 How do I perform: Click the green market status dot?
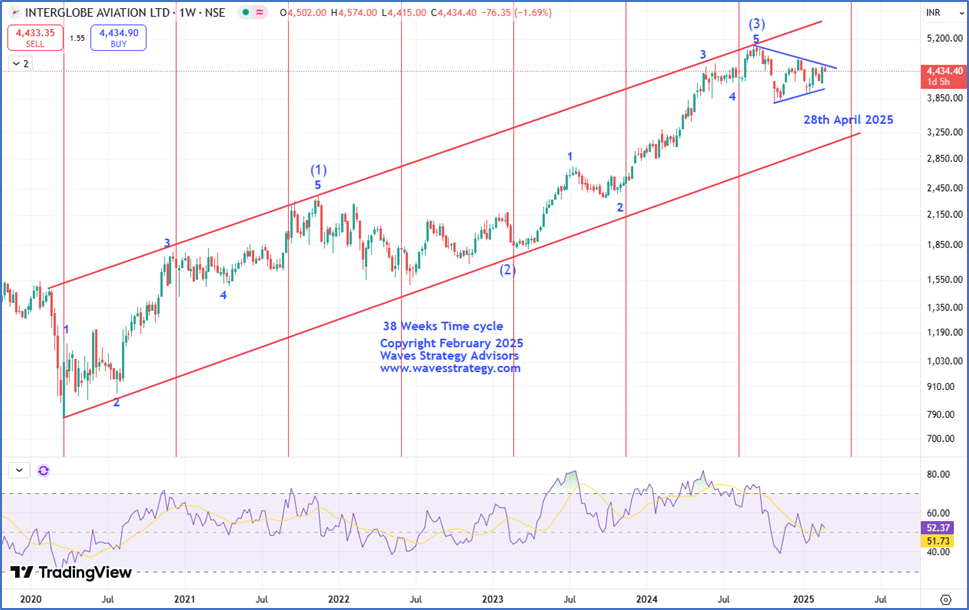[246, 12]
